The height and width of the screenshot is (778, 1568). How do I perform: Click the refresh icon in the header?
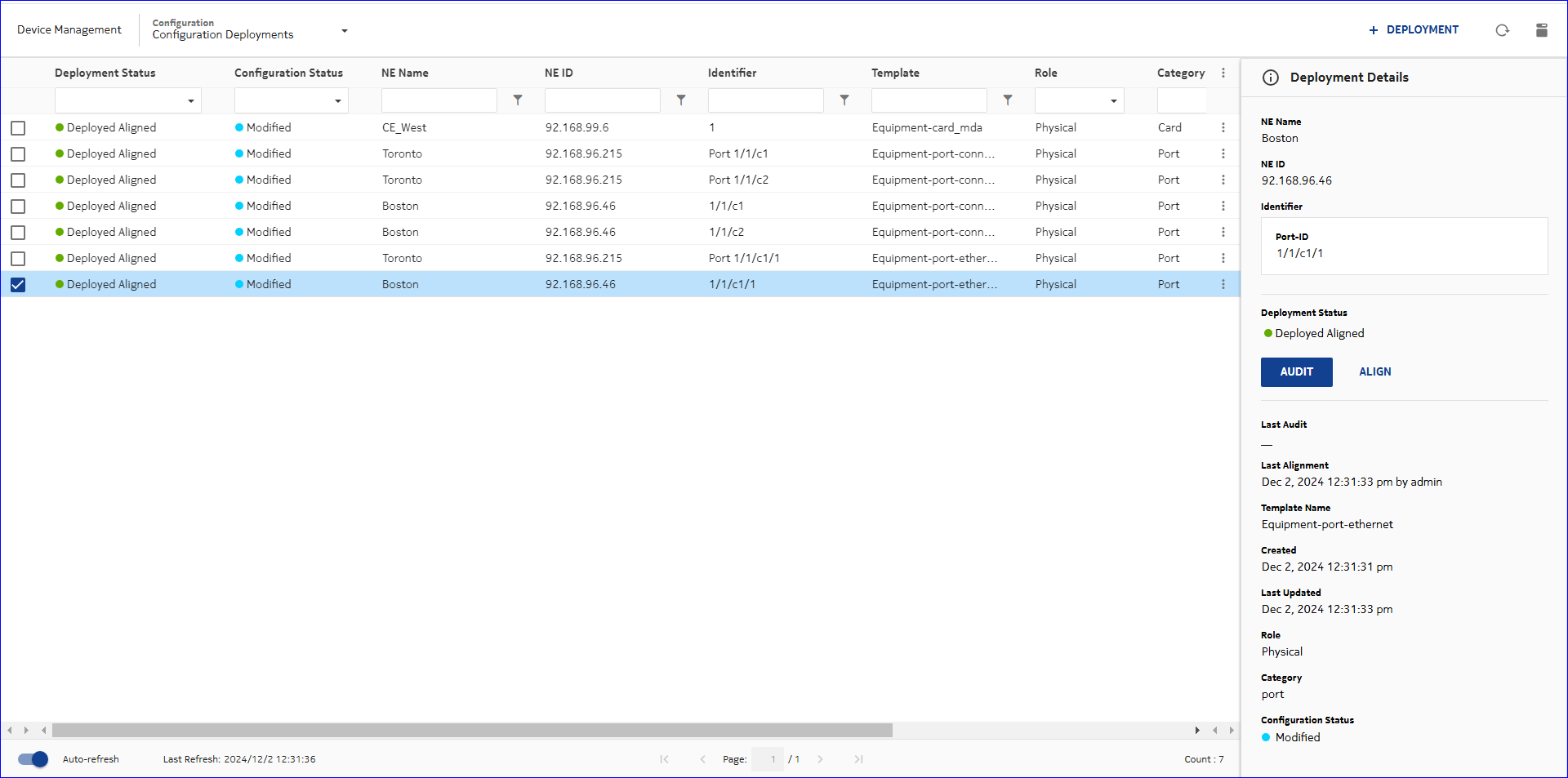click(1502, 30)
